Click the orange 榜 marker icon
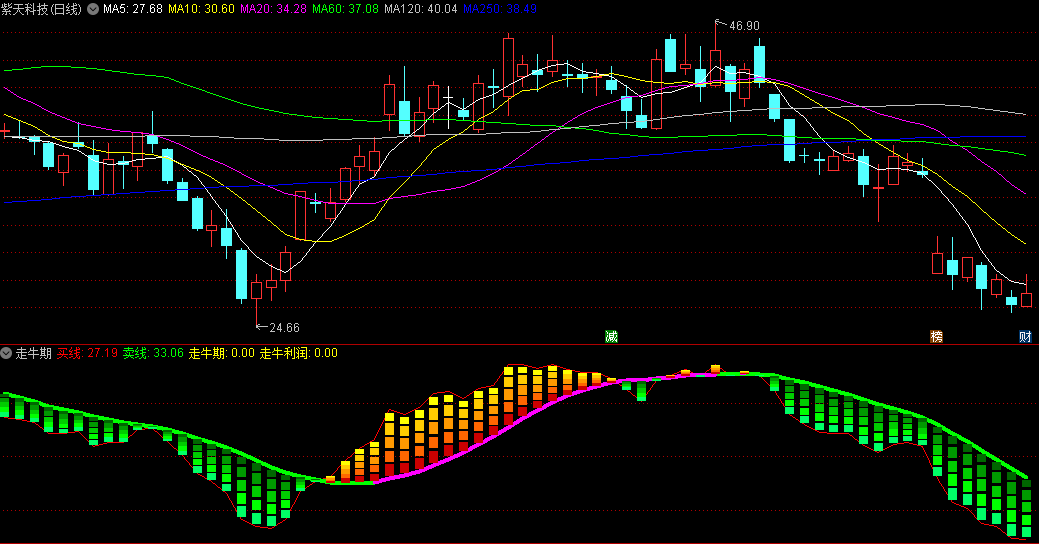 pos(936,337)
